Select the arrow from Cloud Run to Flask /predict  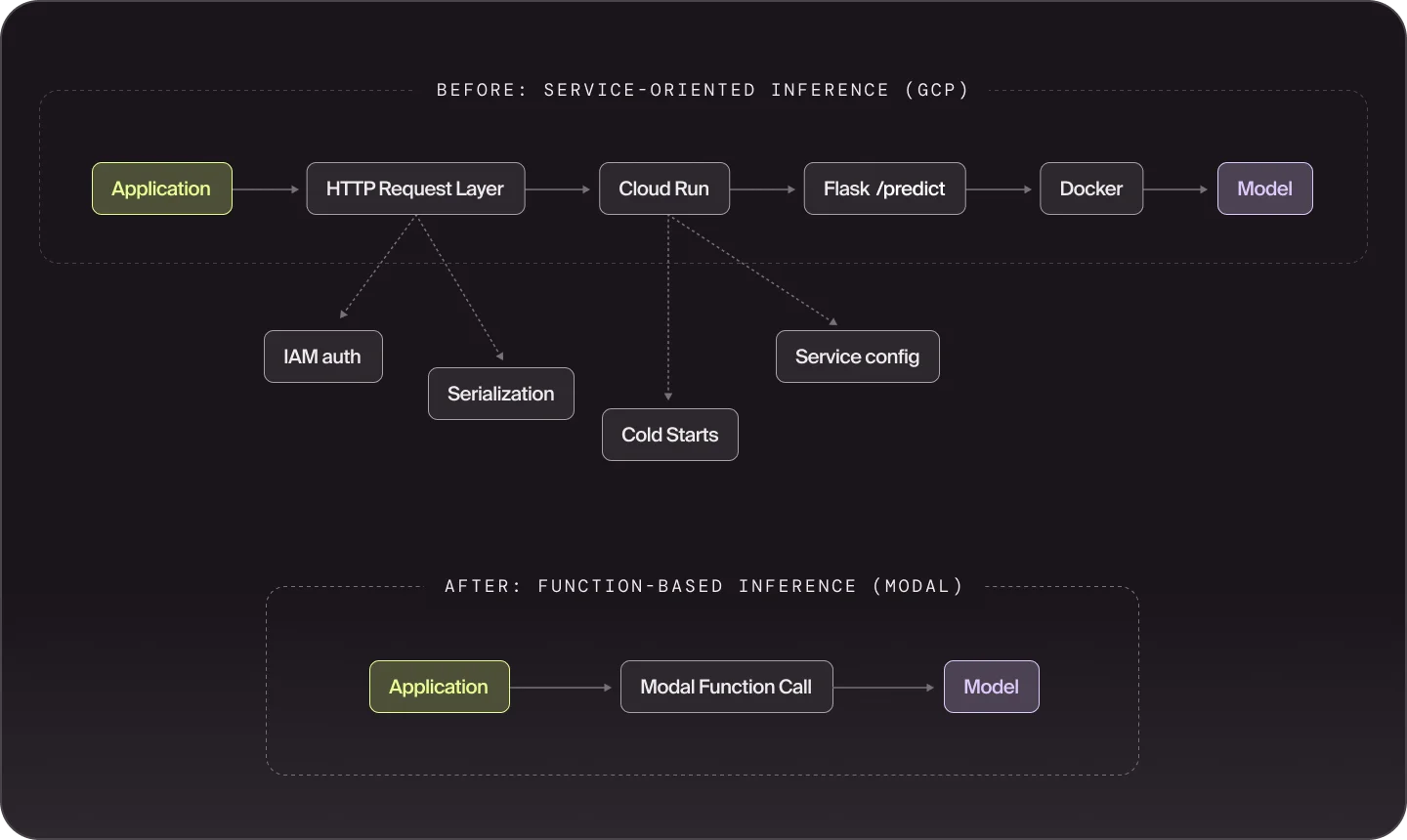tap(766, 189)
